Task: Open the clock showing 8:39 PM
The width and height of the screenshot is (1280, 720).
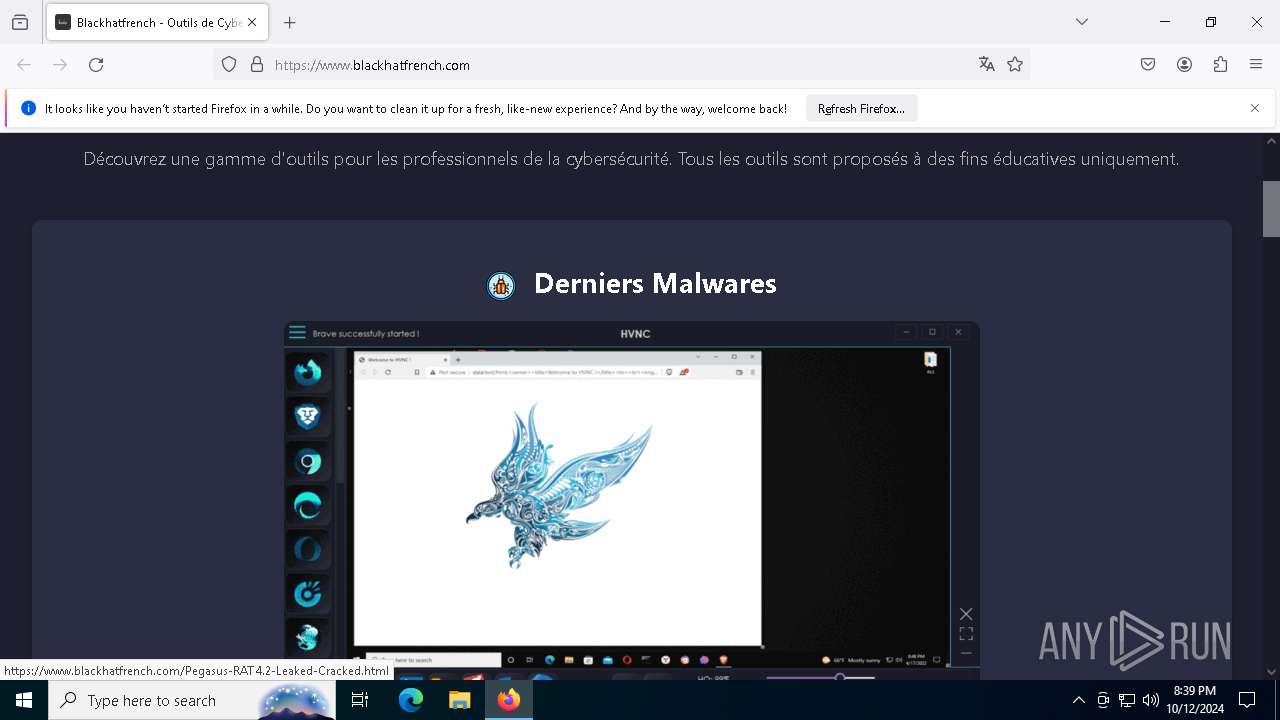Action: 1195,700
